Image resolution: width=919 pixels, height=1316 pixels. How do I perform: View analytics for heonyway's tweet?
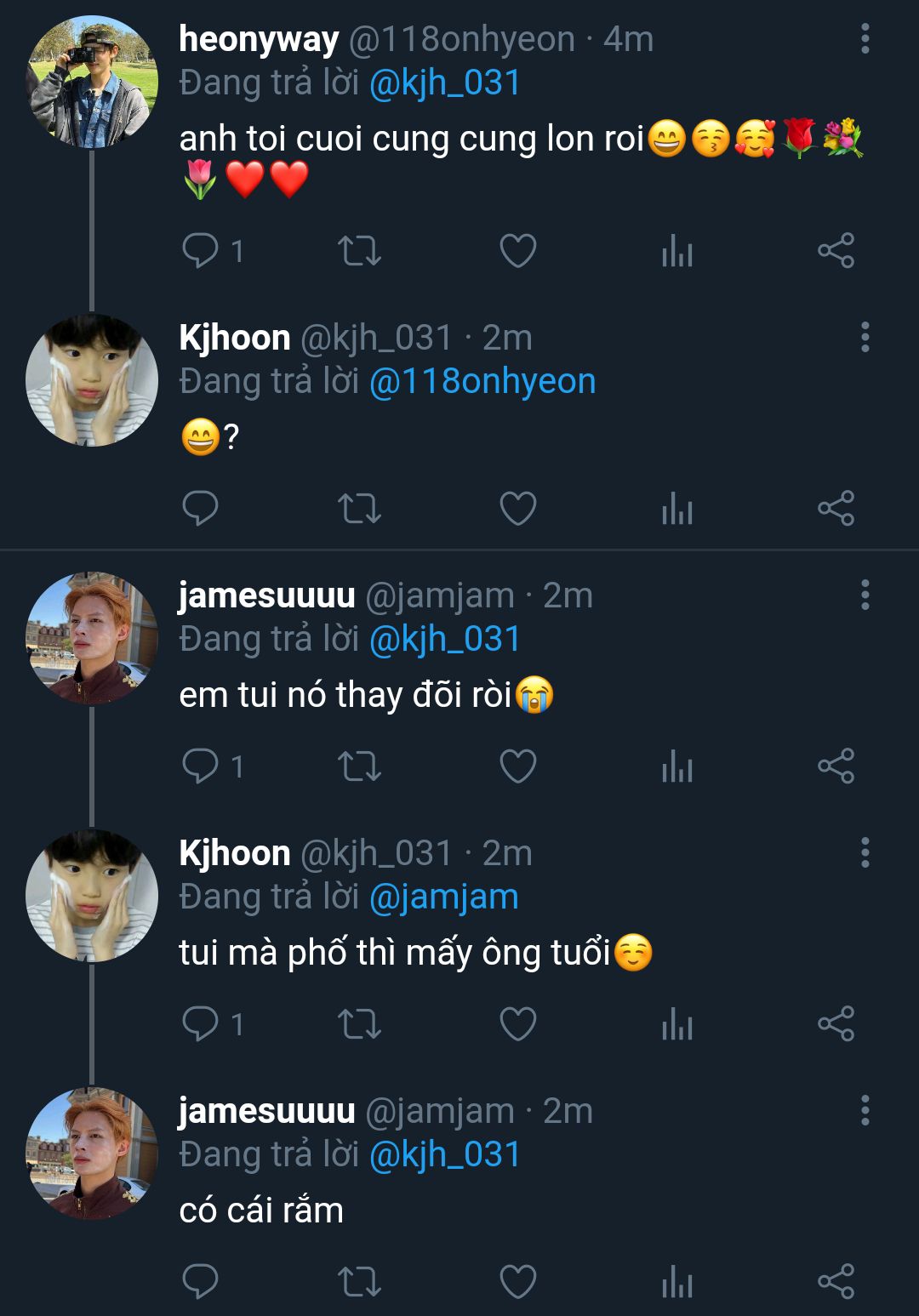pos(677,251)
